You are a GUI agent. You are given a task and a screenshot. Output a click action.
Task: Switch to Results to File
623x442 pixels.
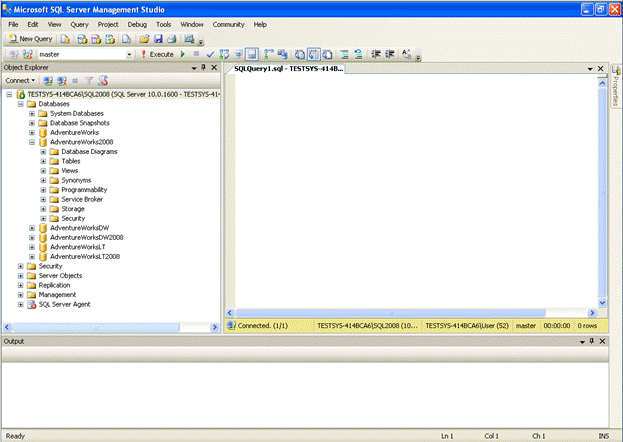point(327,54)
